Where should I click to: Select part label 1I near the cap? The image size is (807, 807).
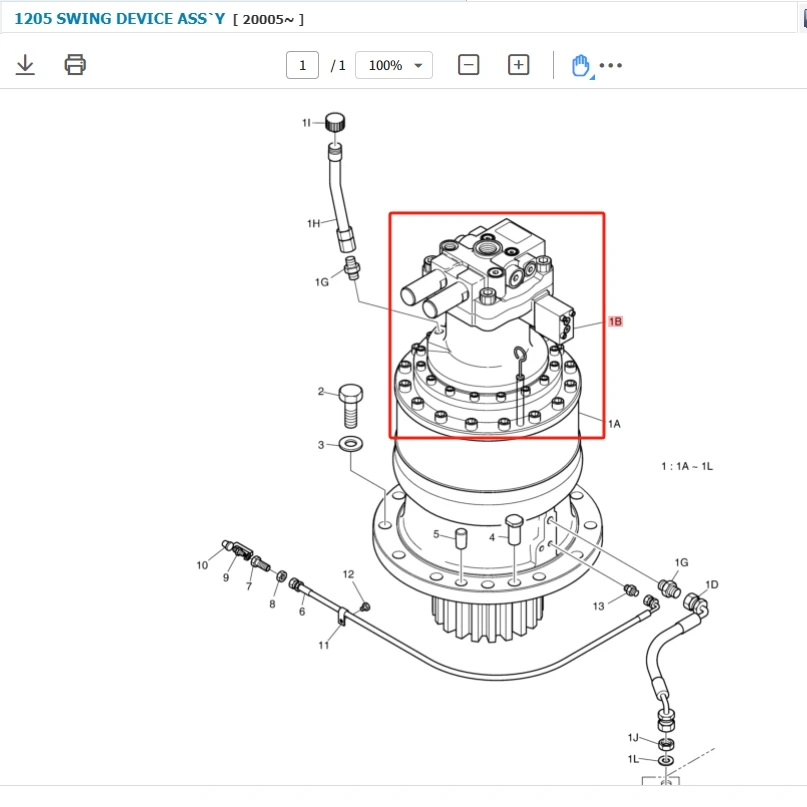click(x=308, y=122)
